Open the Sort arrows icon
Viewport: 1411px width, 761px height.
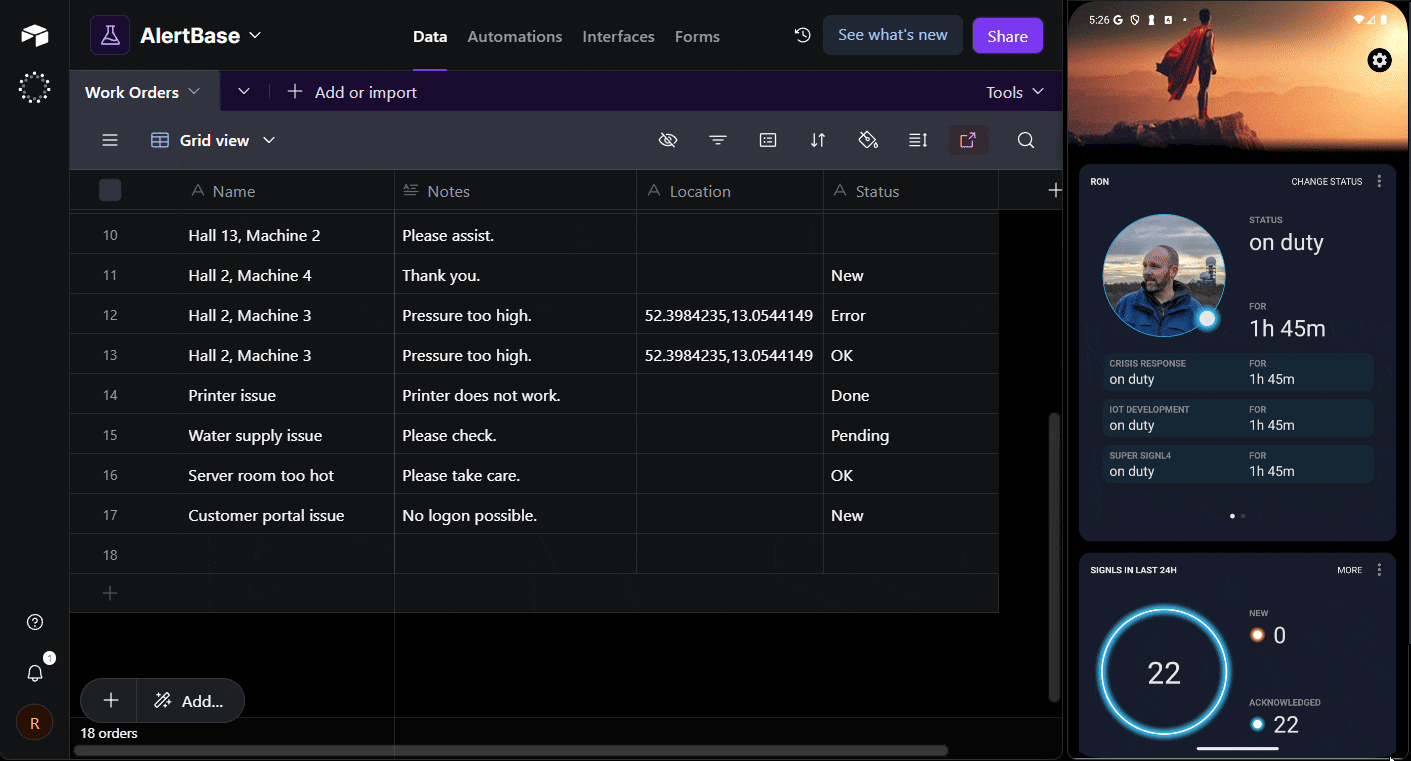818,140
